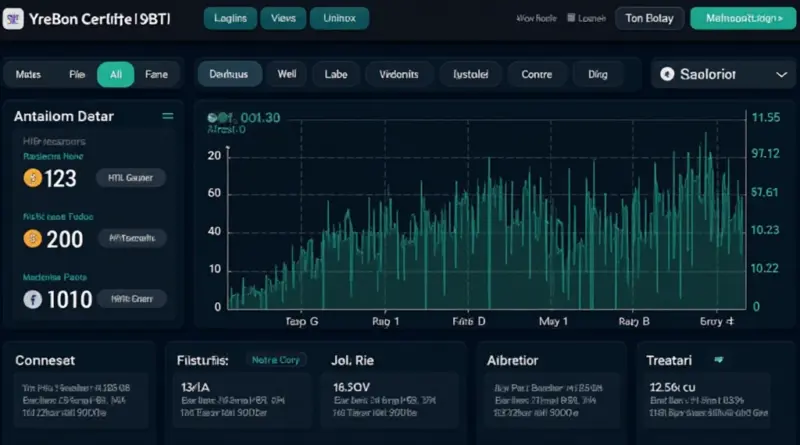Switch the filter to 'Mates'
This screenshot has height=445, width=800.
pyautogui.click(x=29, y=74)
